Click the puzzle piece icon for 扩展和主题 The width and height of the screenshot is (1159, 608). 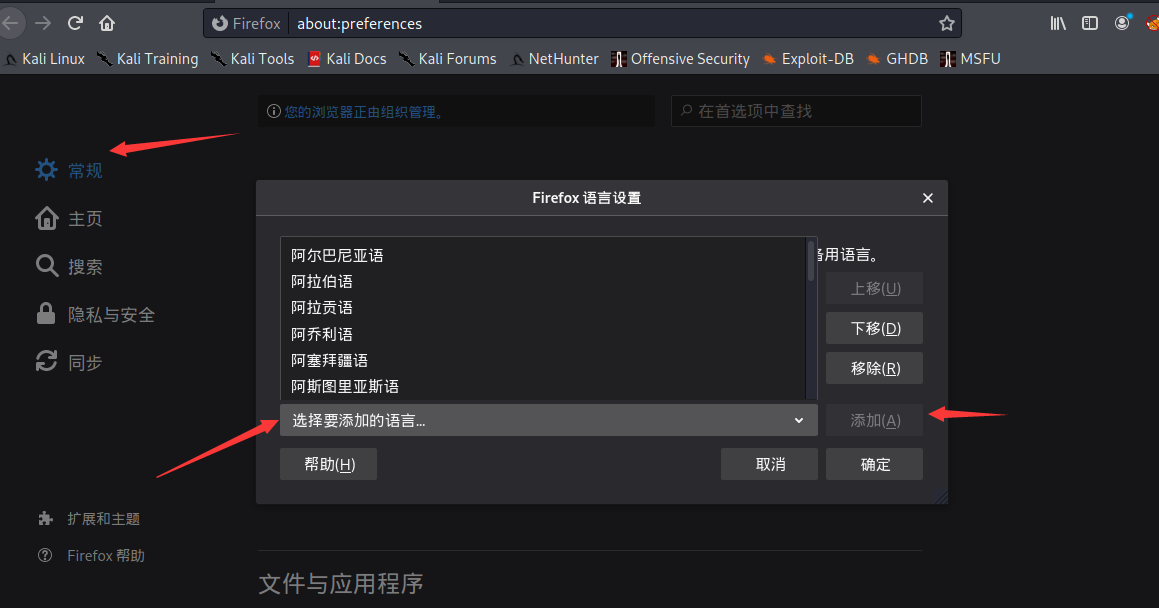pyautogui.click(x=45, y=519)
